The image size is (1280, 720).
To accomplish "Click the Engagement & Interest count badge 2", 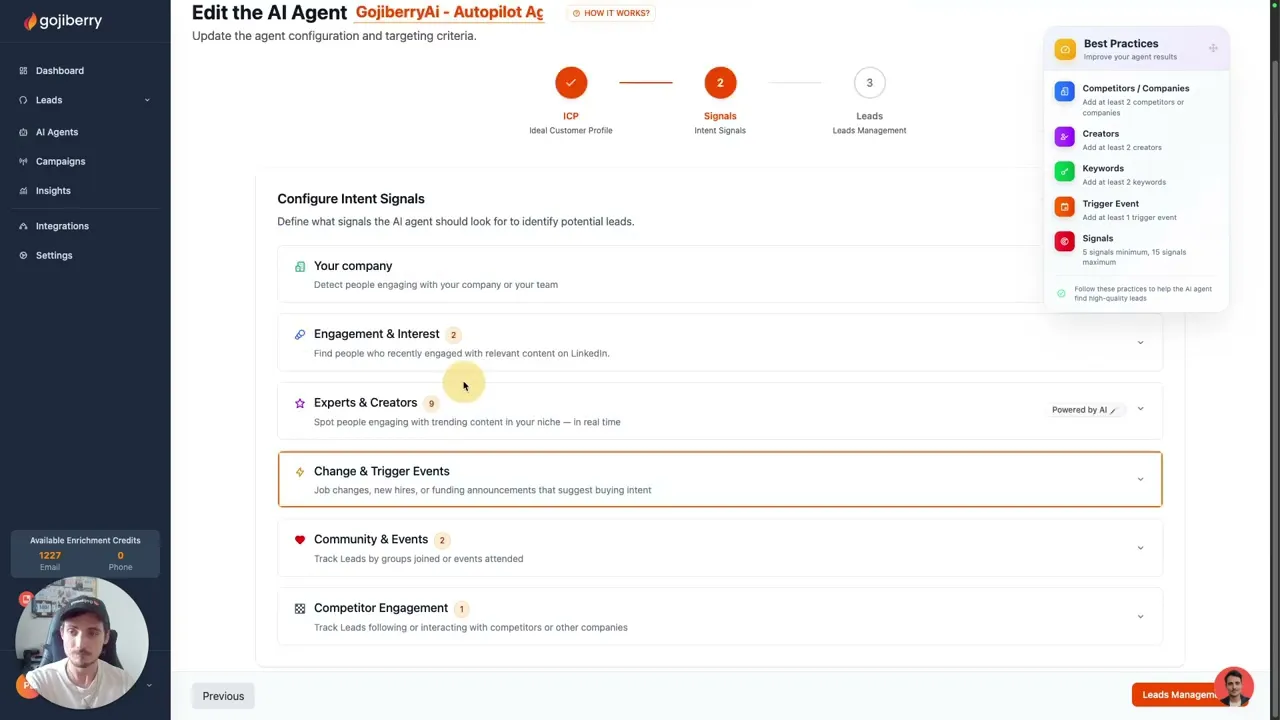I will coord(453,335).
